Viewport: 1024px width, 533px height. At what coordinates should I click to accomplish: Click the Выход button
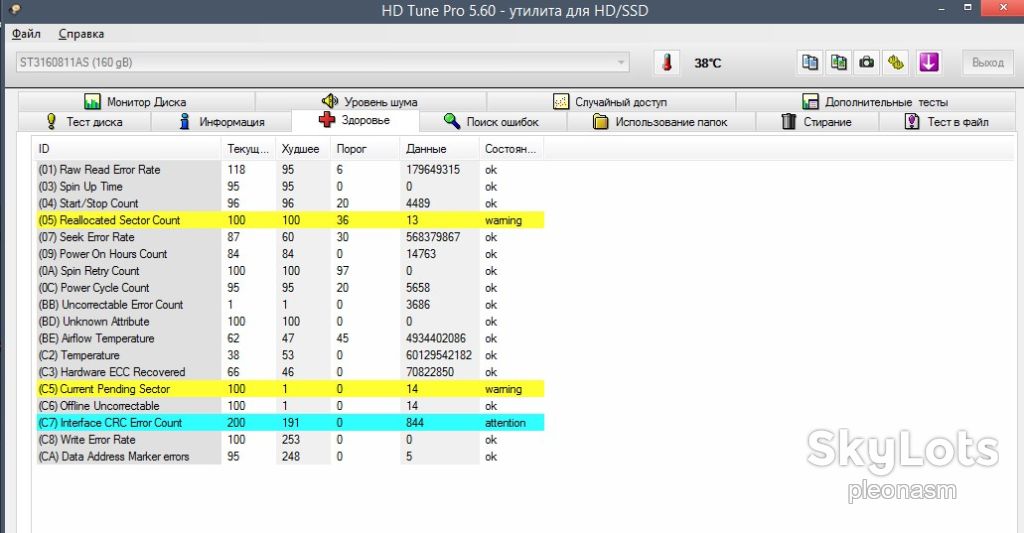(x=987, y=63)
